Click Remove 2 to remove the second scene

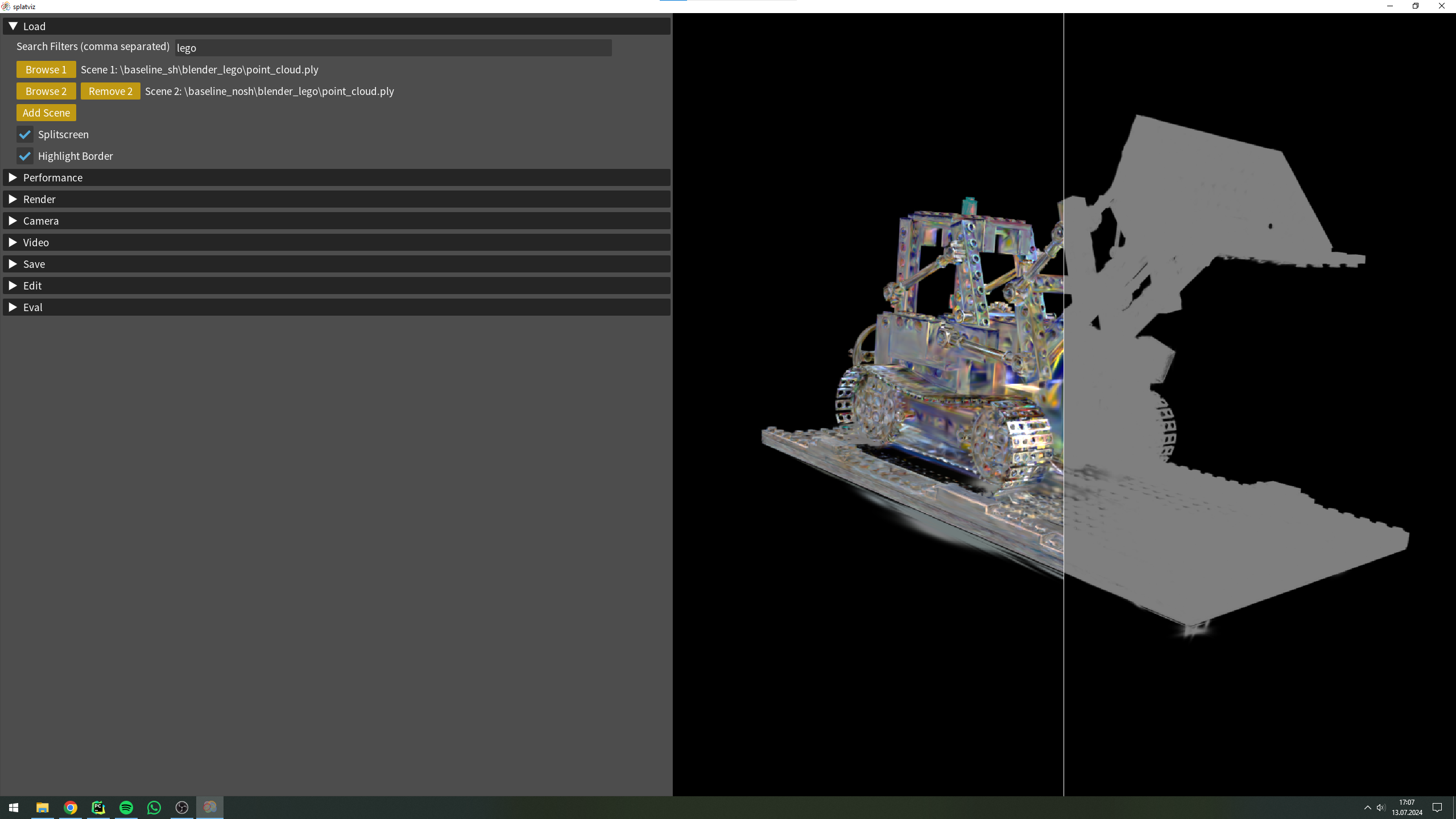click(110, 91)
